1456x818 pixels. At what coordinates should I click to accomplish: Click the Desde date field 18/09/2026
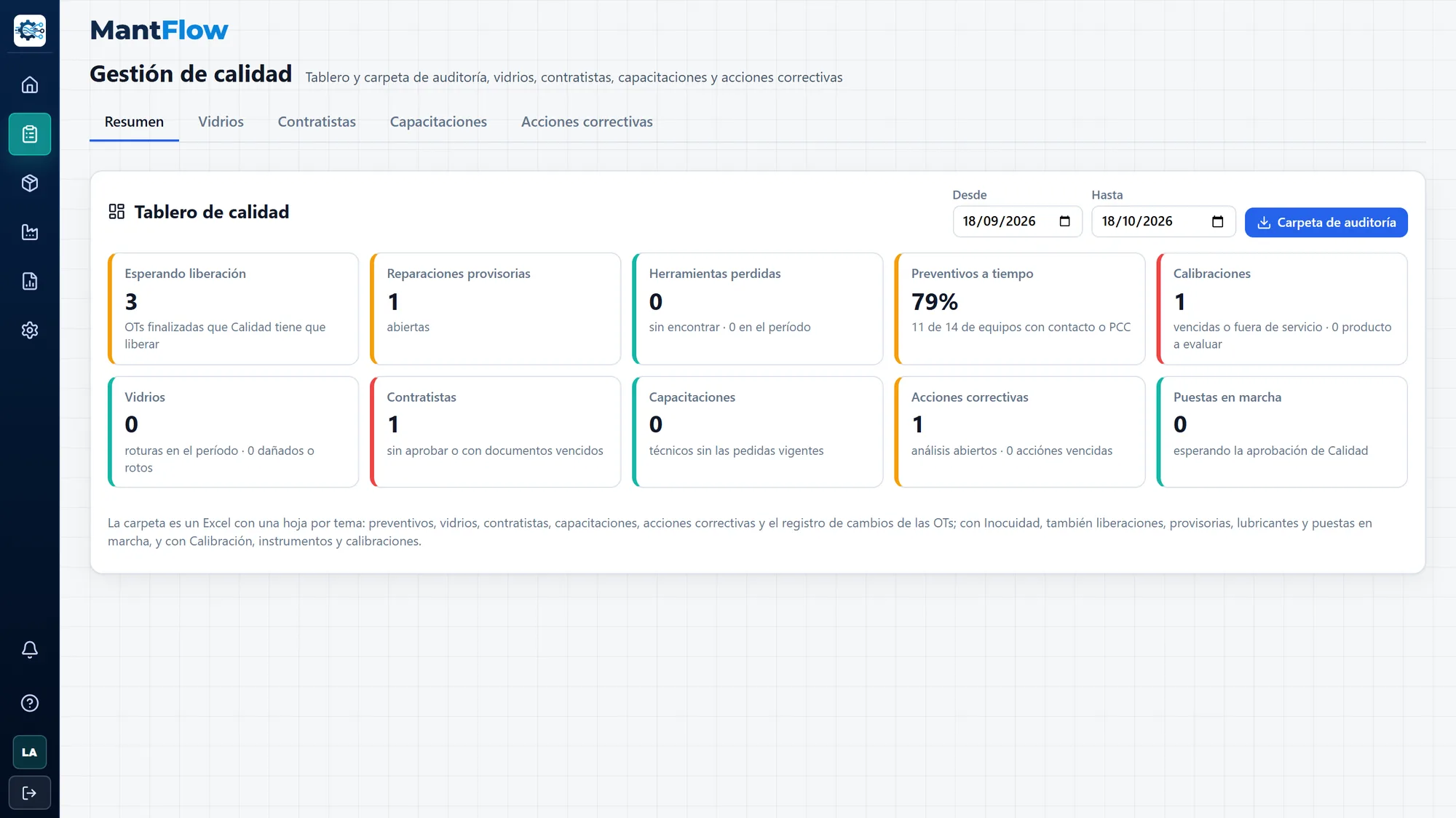click(x=1018, y=221)
